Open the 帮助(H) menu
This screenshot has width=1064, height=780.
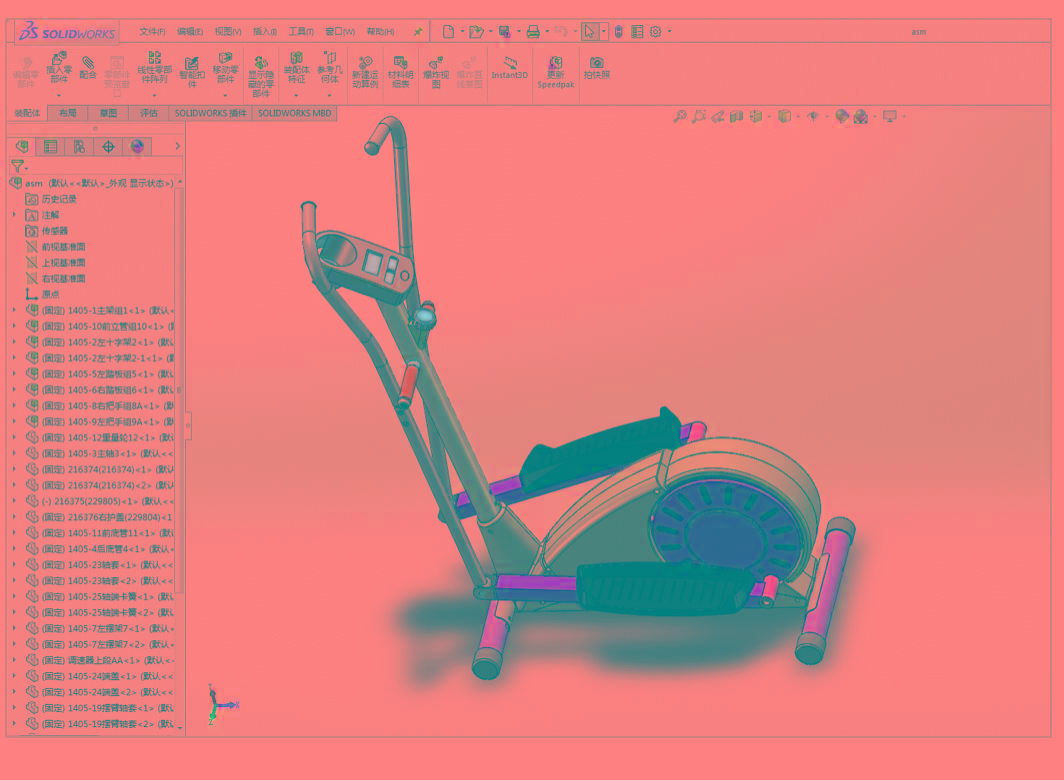tap(381, 31)
